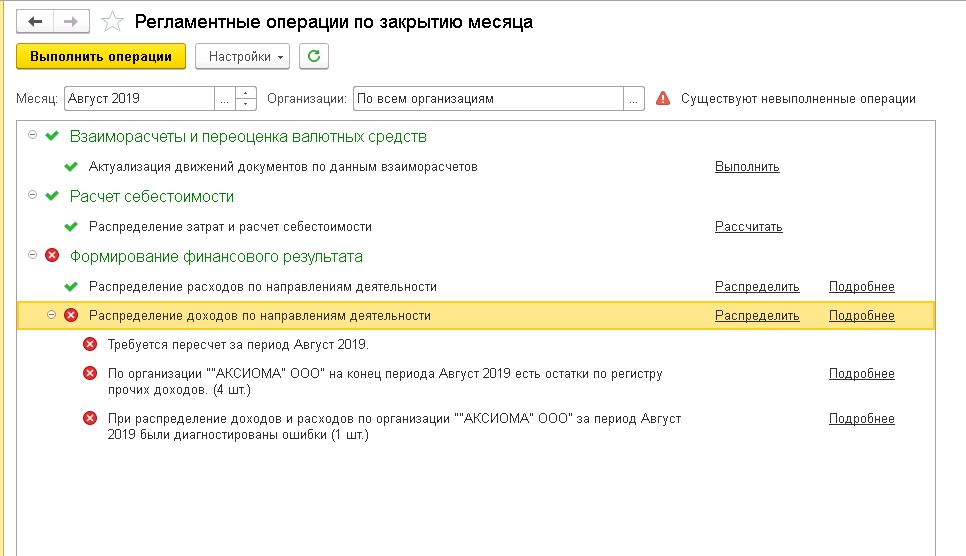
Task: Collapse the Взаиморасчеты и переоценка section
Action: click(33, 135)
